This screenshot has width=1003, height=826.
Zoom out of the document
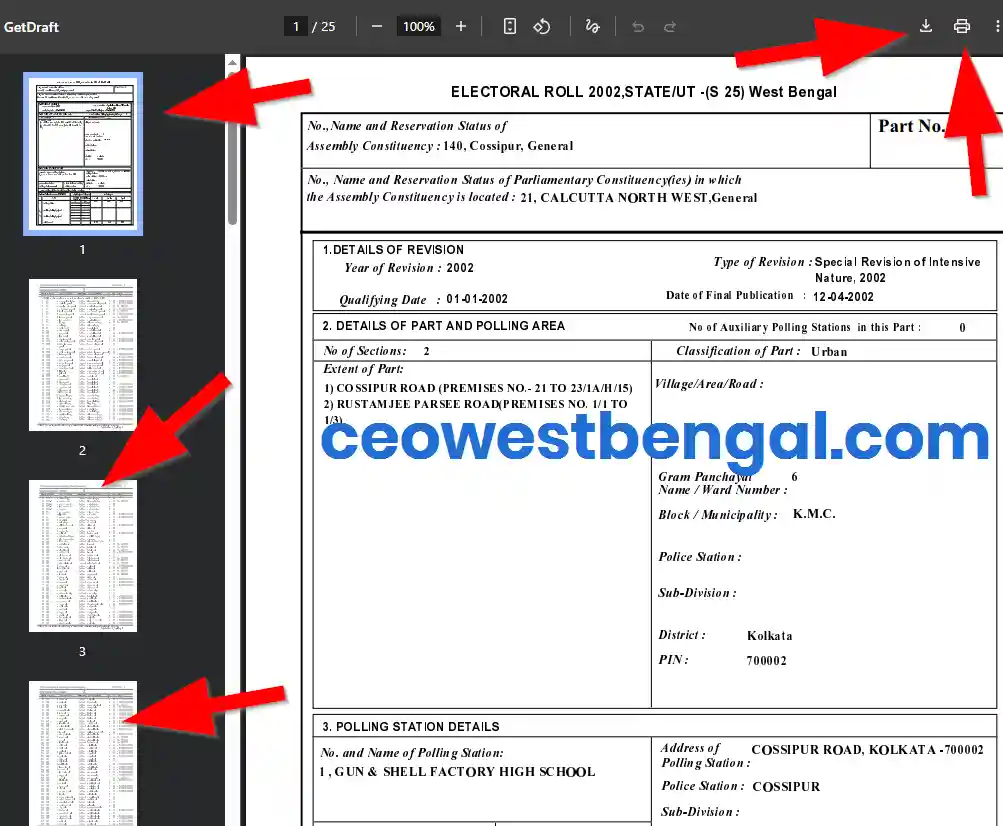(377, 26)
